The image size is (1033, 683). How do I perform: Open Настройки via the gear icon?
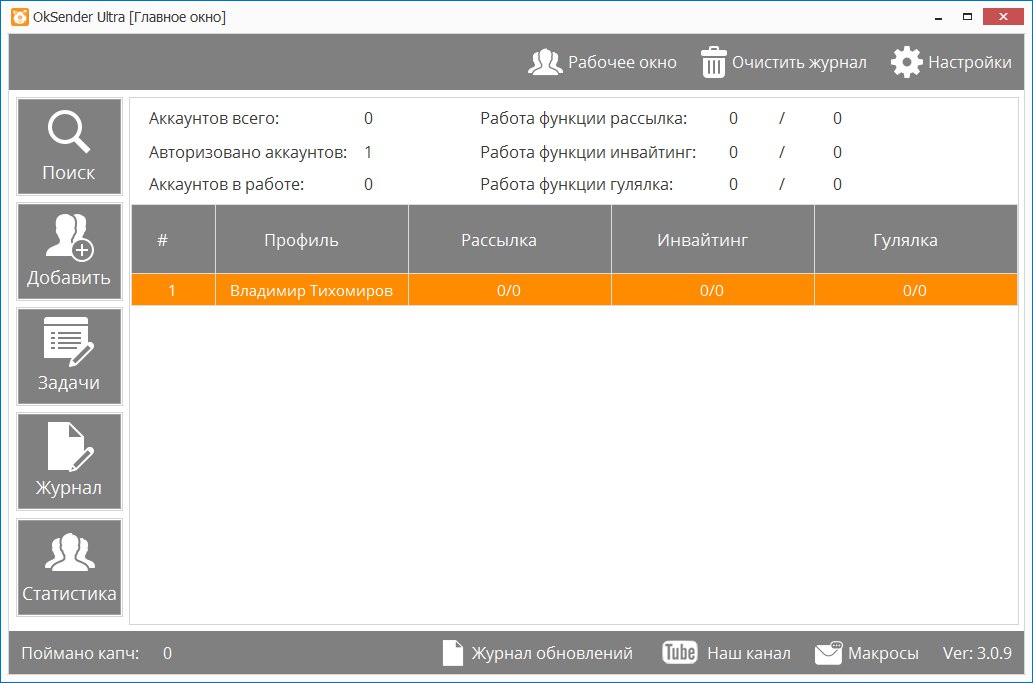coord(906,62)
